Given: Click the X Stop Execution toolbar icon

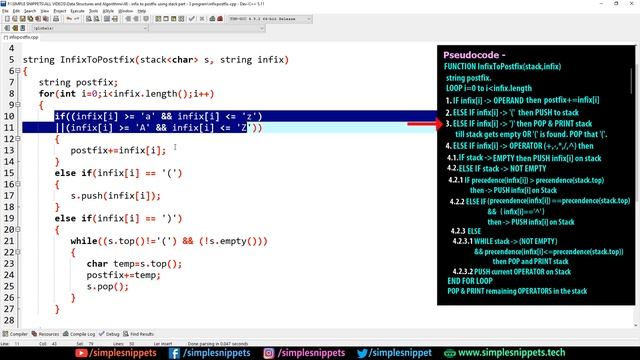Looking at the screenshot, I should (202, 19).
